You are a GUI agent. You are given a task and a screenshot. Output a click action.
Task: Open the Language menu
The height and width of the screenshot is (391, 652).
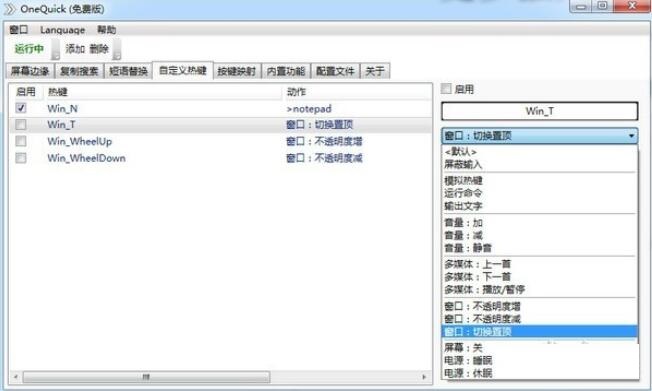pyautogui.click(x=62, y=30)
